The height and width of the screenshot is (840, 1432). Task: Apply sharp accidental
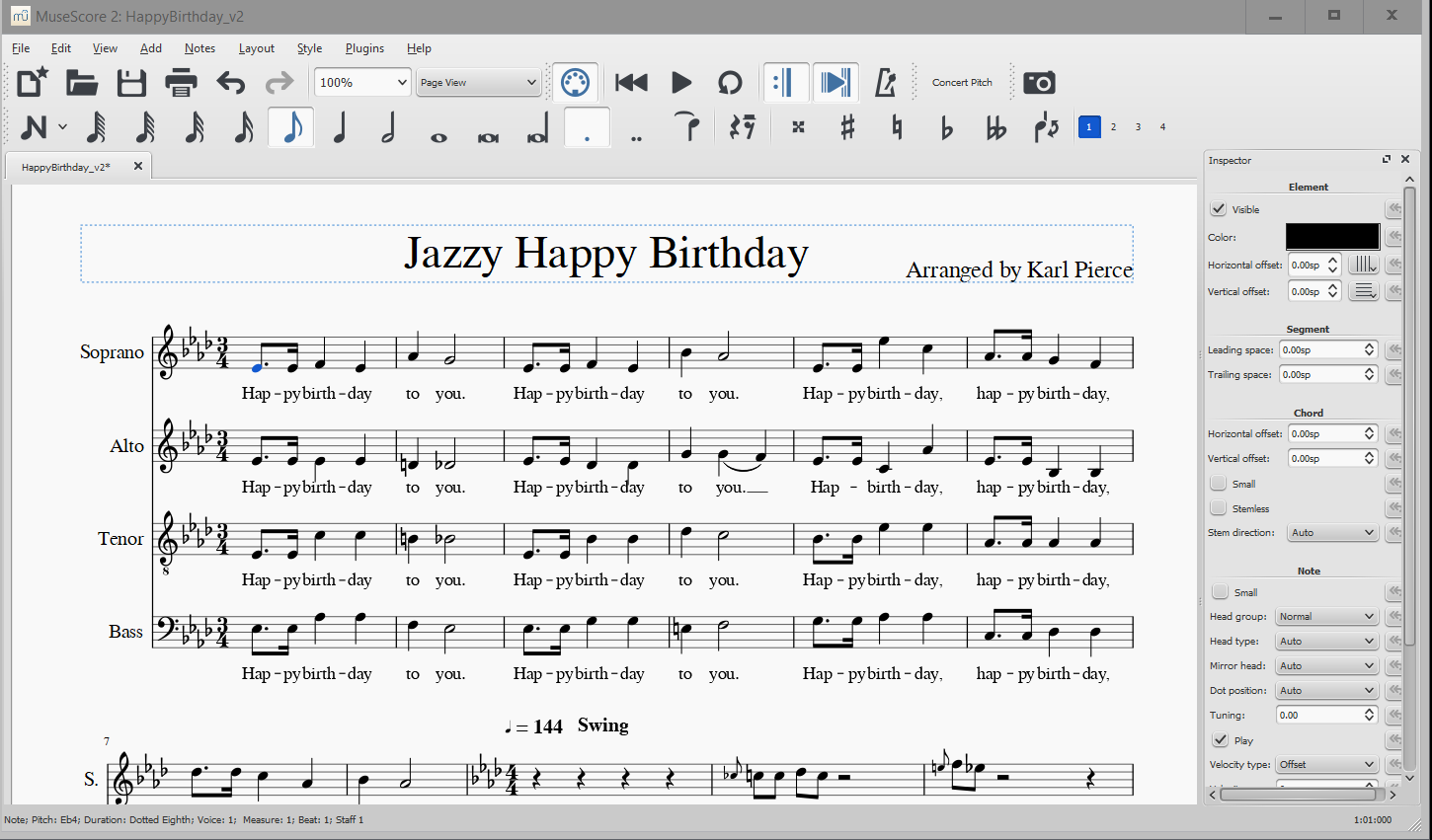(847, 127)
